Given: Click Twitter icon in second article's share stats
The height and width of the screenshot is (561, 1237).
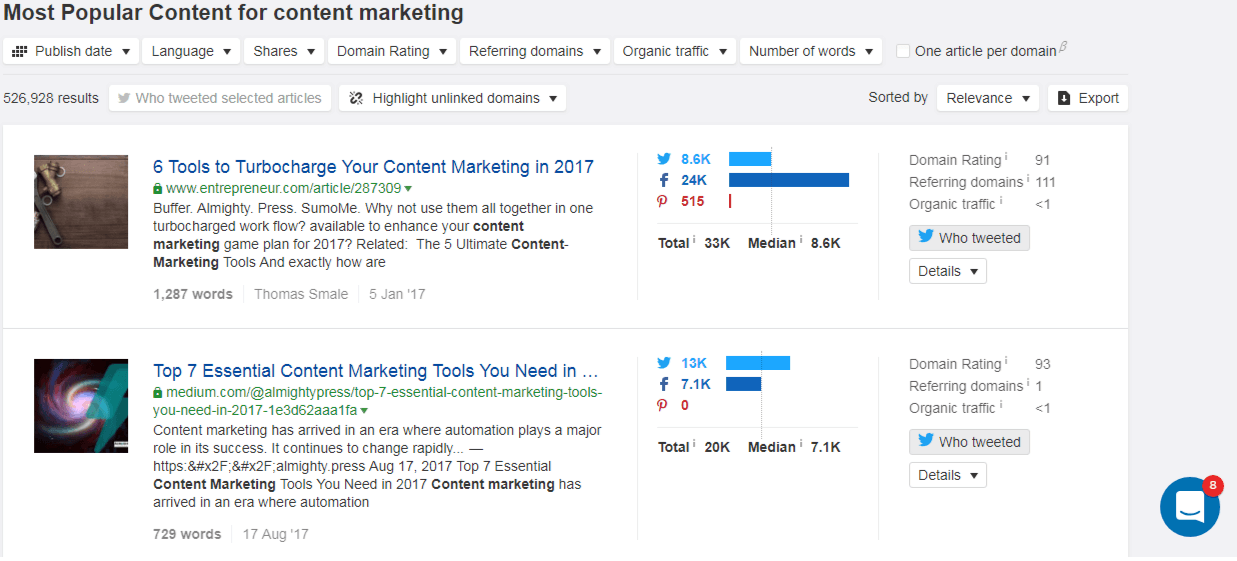Looking at the screenshot, I should [664, 363].
